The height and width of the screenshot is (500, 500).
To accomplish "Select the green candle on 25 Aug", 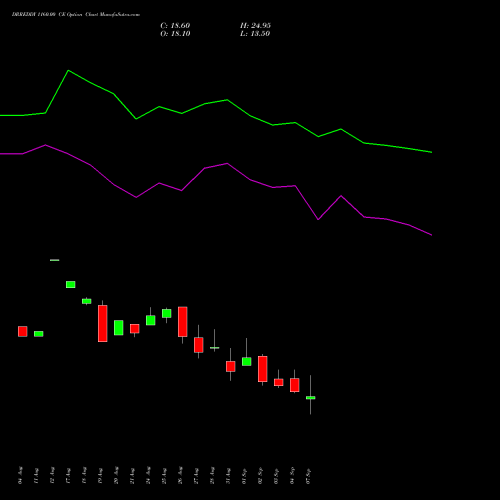I will pyautogui.click(x=167, y=313).
